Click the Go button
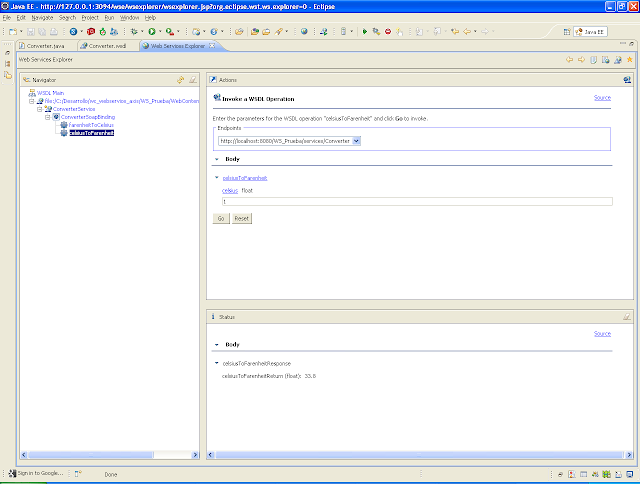This screenshot has height=484, width=640. pos(221,219)
